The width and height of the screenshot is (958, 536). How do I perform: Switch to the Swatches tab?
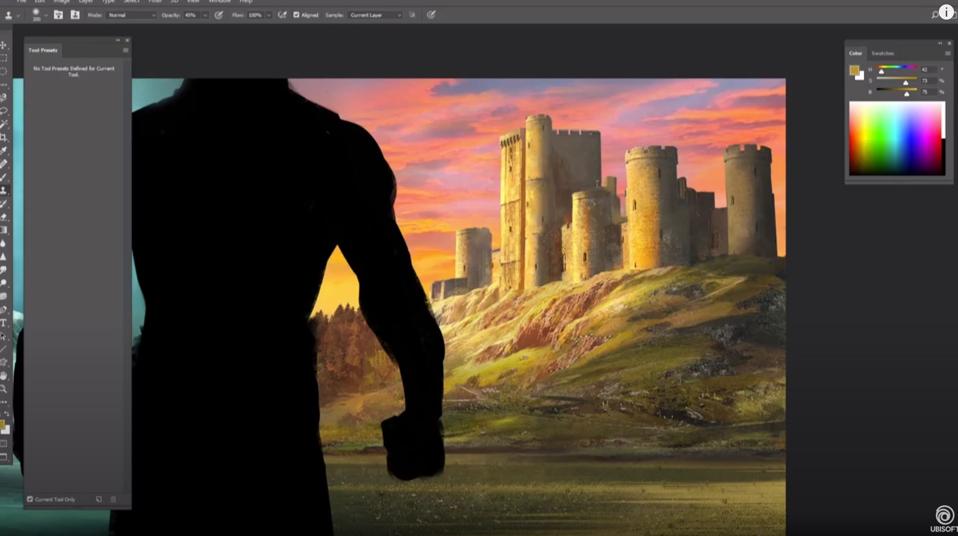tap(882, 53)
